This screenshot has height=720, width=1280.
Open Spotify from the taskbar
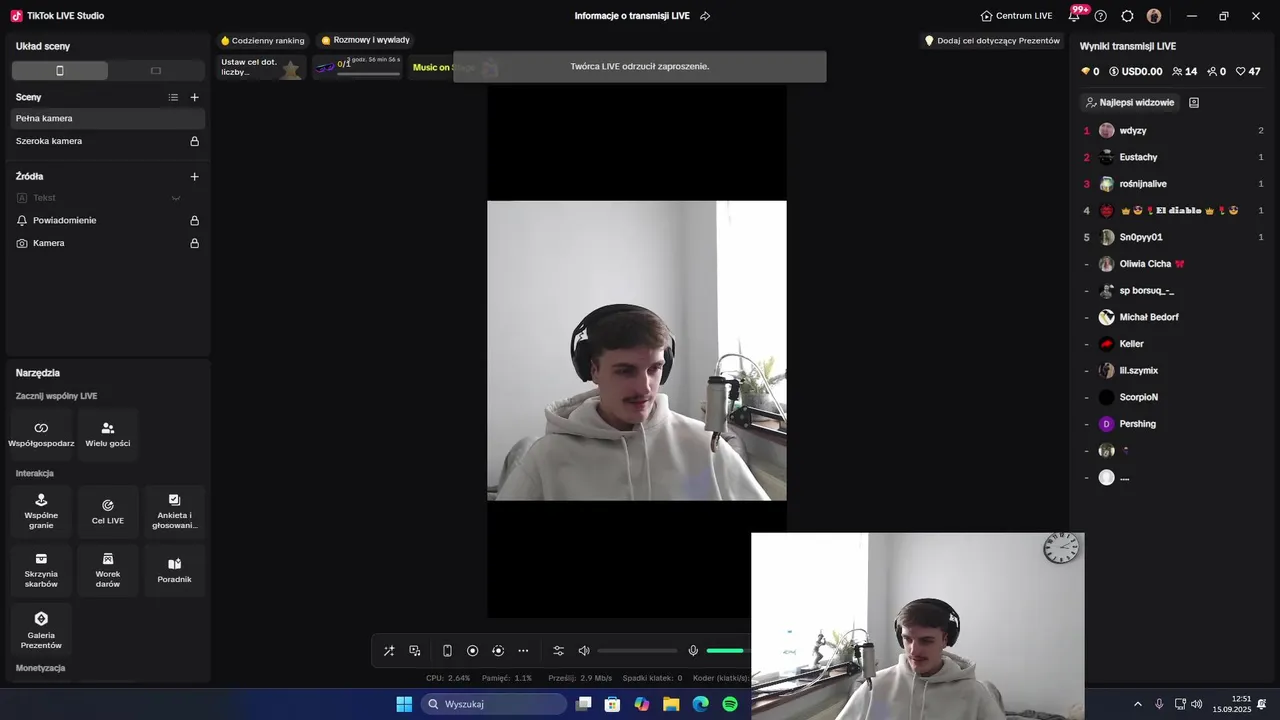pyautogui.click(x=730, y=704)
